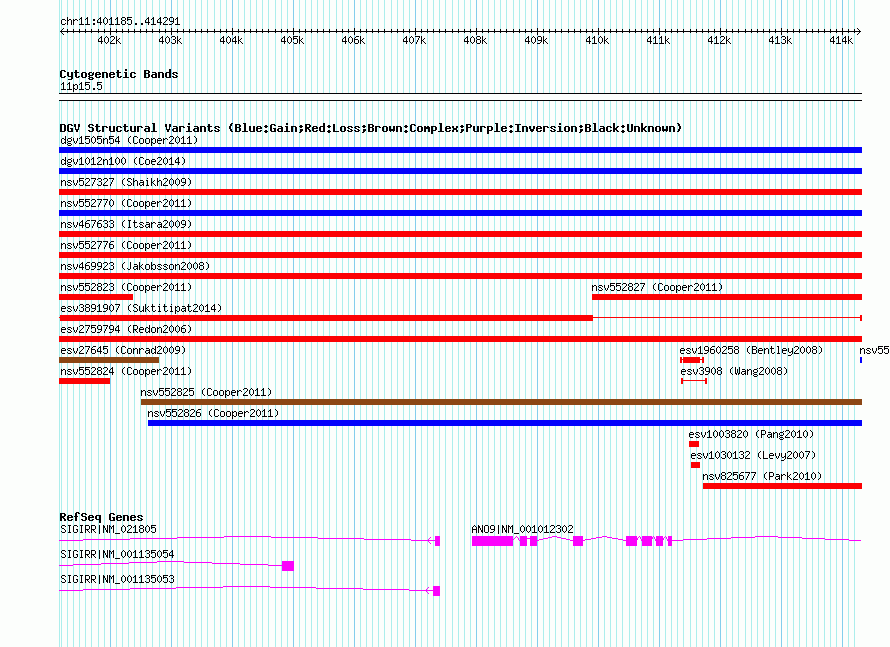
Task: Click the 413k ruler tick label
Action: [x=780, y=40]
